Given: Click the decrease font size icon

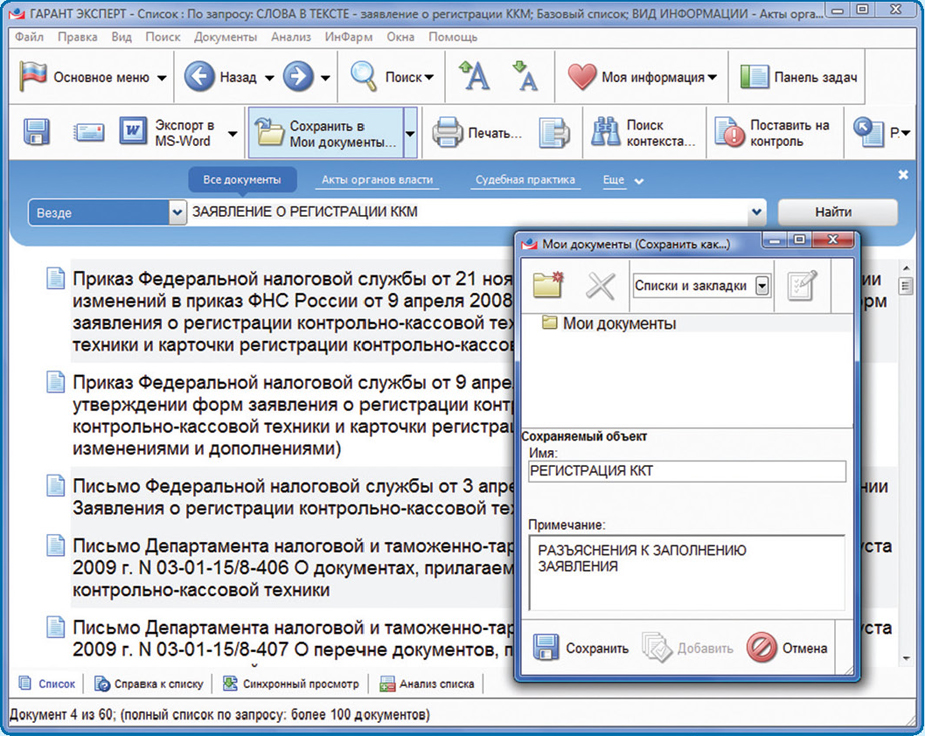Looking at the screenshot, I should point(525,77).
